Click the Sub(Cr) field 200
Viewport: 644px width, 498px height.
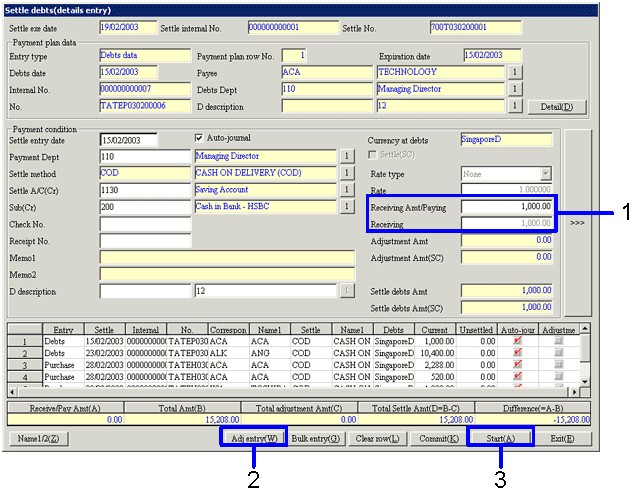pos(145,207)
